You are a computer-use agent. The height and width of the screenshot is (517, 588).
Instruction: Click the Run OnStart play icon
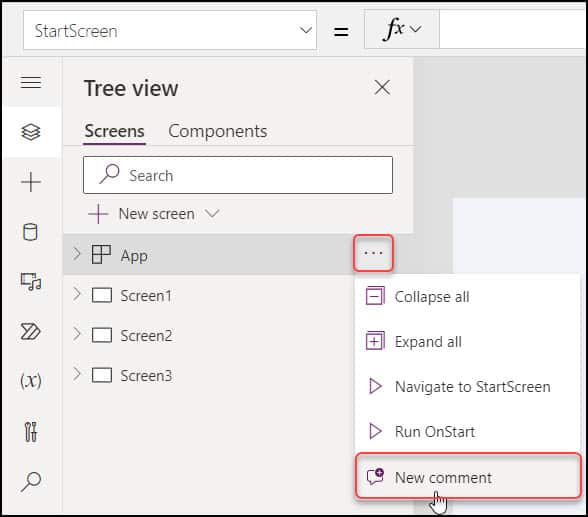[x=375, y=431]
